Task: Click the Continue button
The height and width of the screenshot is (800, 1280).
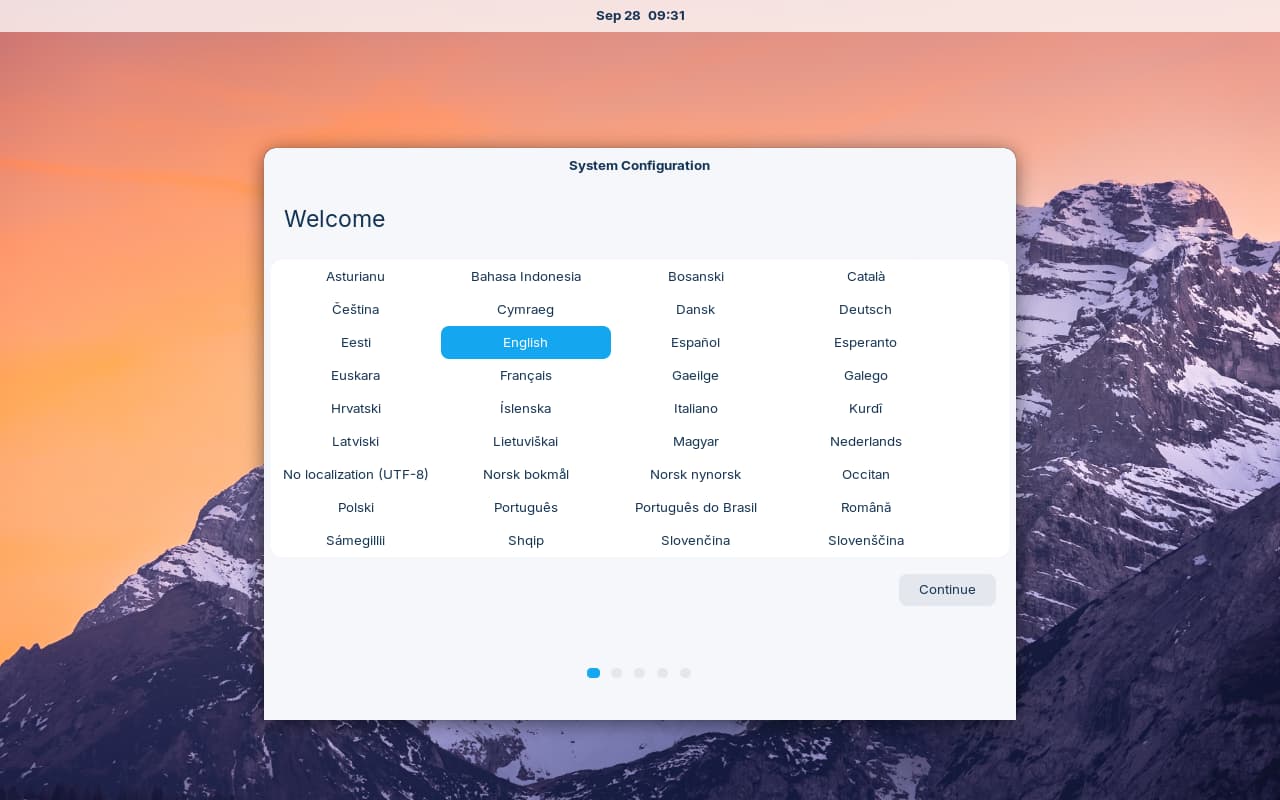Action: click(946, 589)
